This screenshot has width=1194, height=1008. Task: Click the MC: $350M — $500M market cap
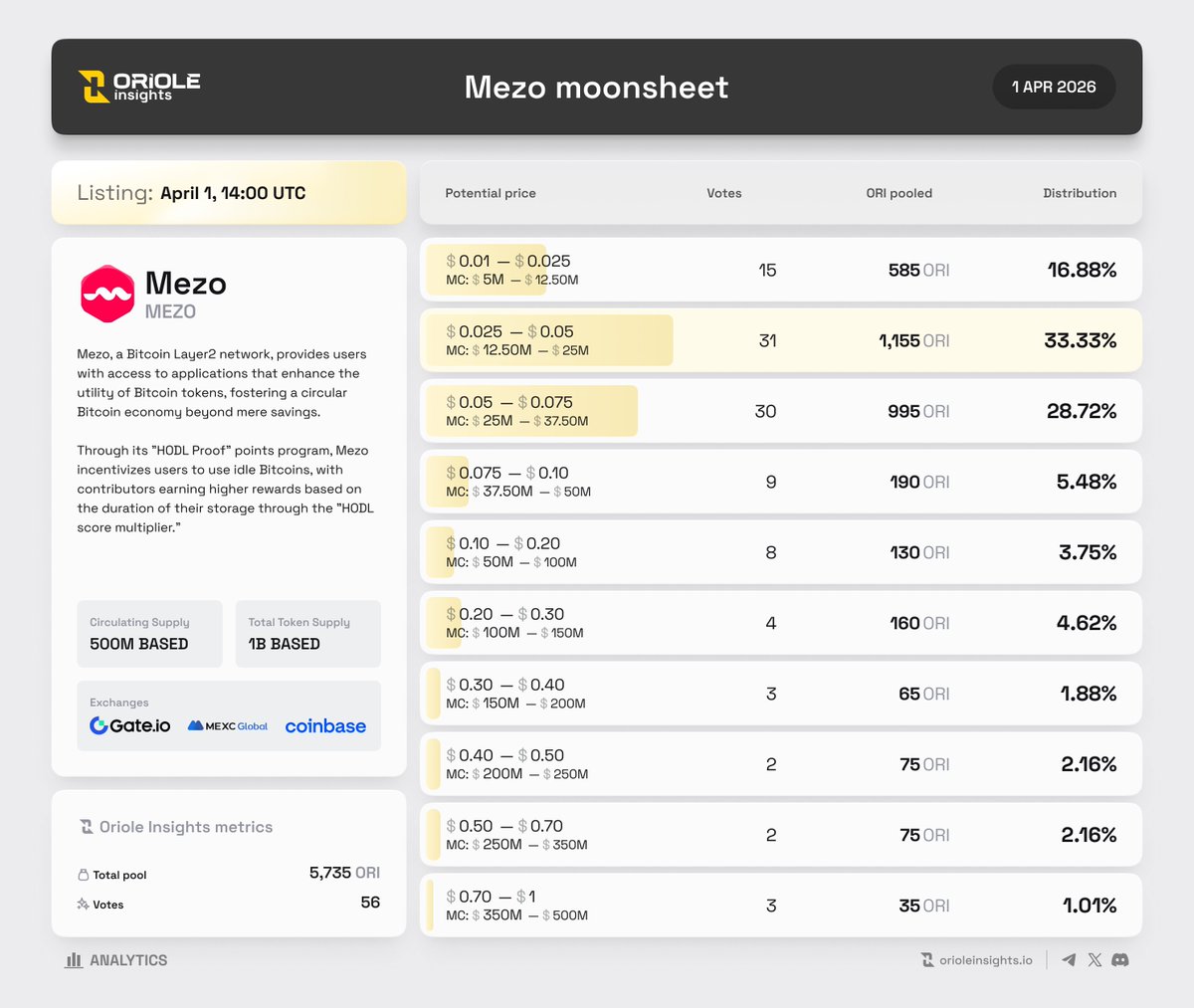(x=517, y=915)
